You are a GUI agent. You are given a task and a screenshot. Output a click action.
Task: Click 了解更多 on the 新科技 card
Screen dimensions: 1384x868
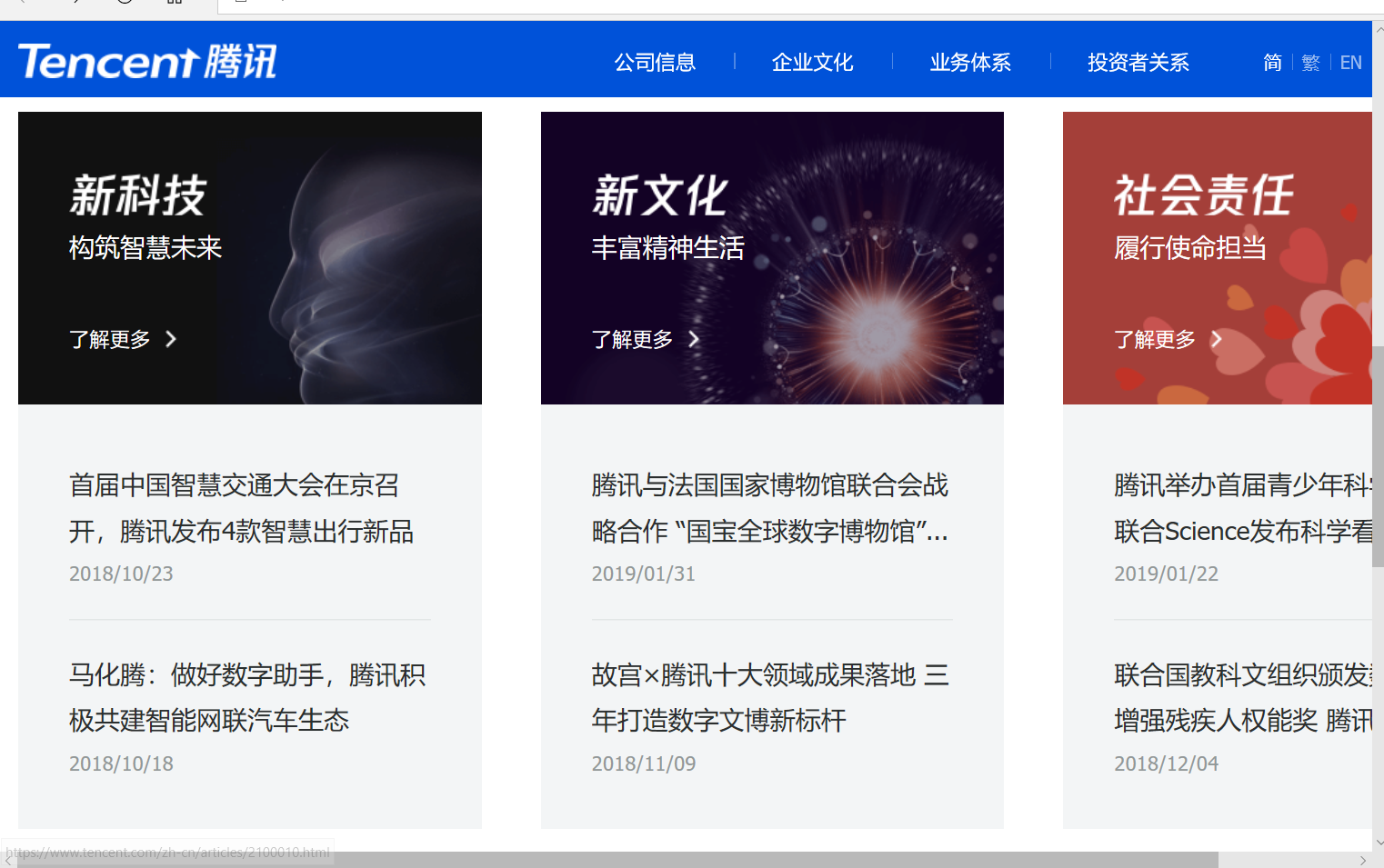pyautogui.click(x=123, y=339)
